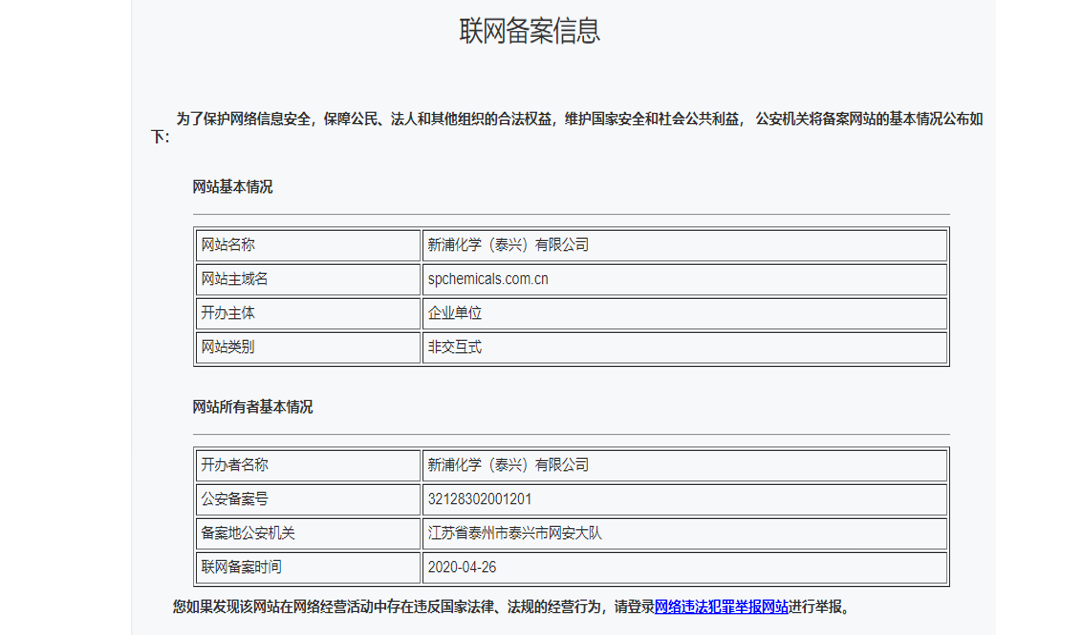Click the 网站基本情况 section heading
Viewport: 1070px width, 635px height.
click(232, 187)
